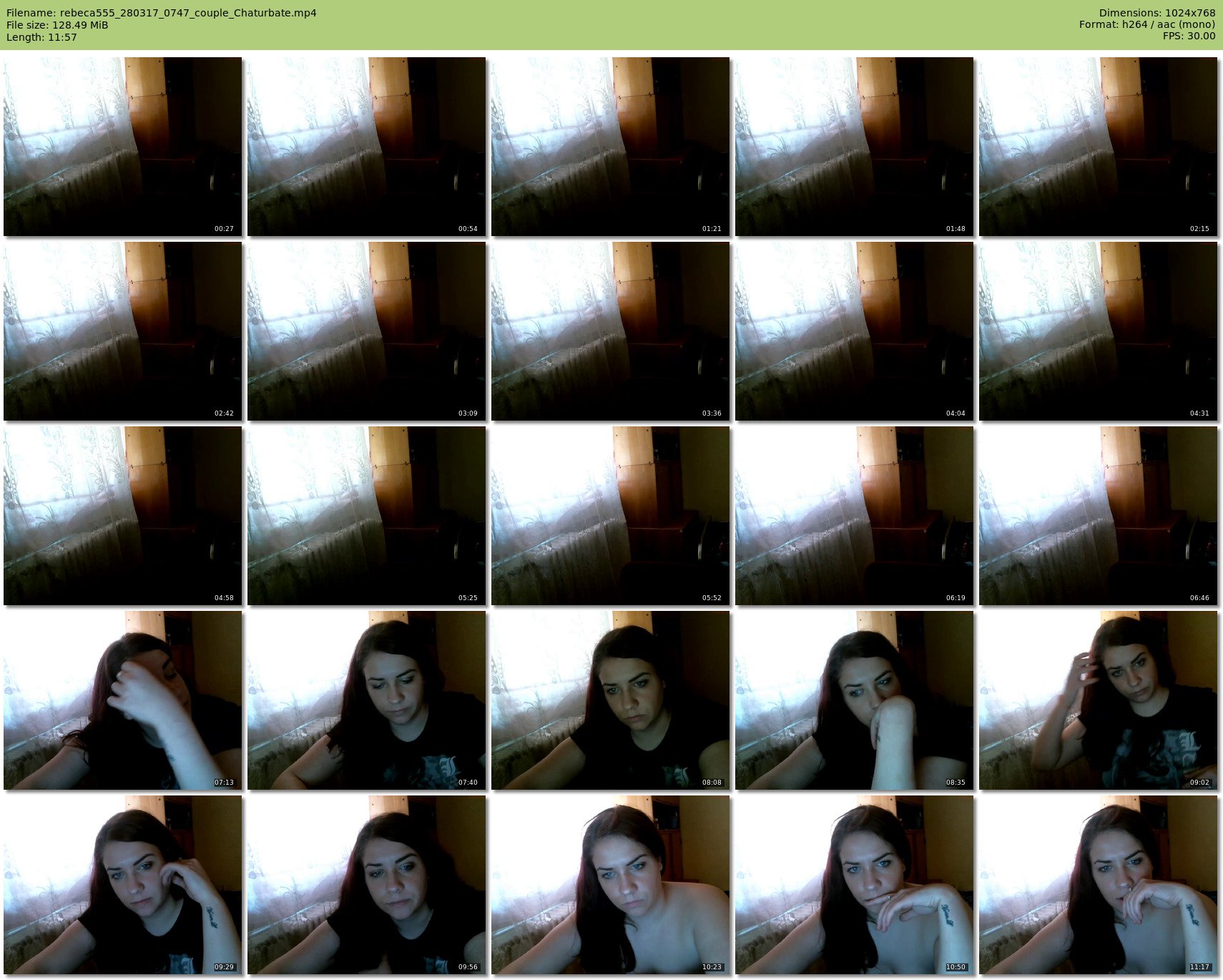Click the frame with timestamp 01:48
The width and height of the screenshot is (1223, 980).
coord(854,147)
